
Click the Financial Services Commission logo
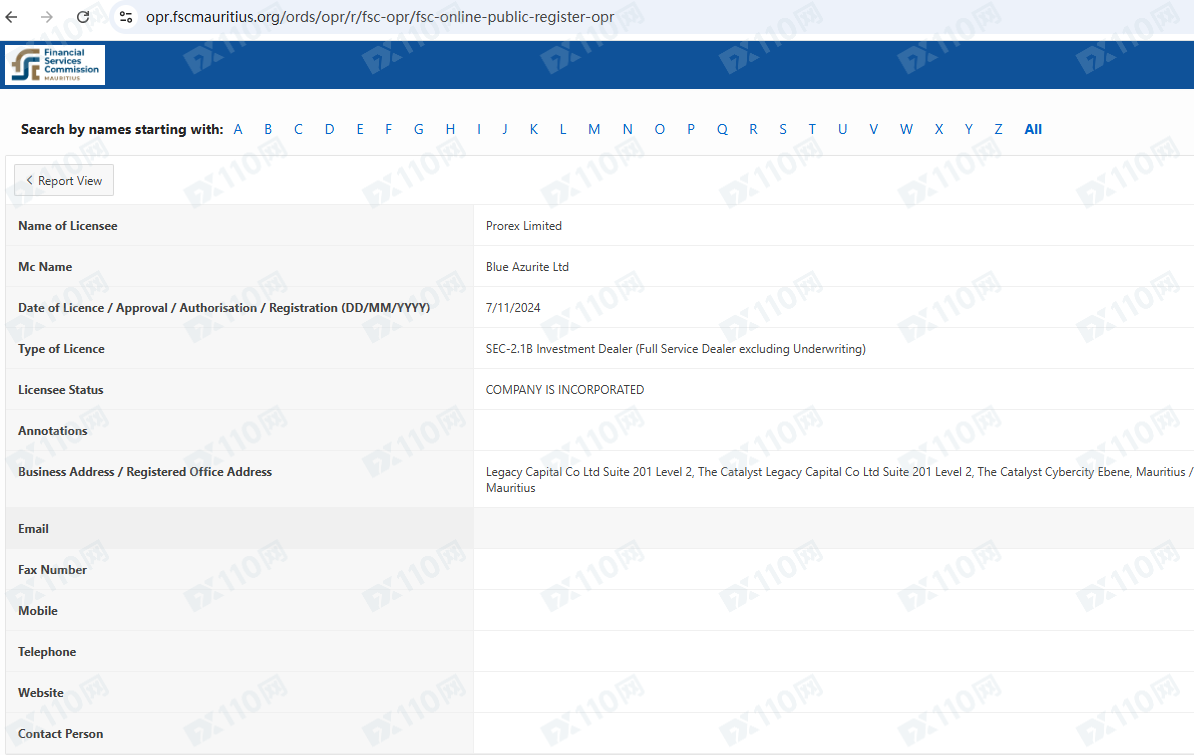pyautogui.click(x=55, y=65)
